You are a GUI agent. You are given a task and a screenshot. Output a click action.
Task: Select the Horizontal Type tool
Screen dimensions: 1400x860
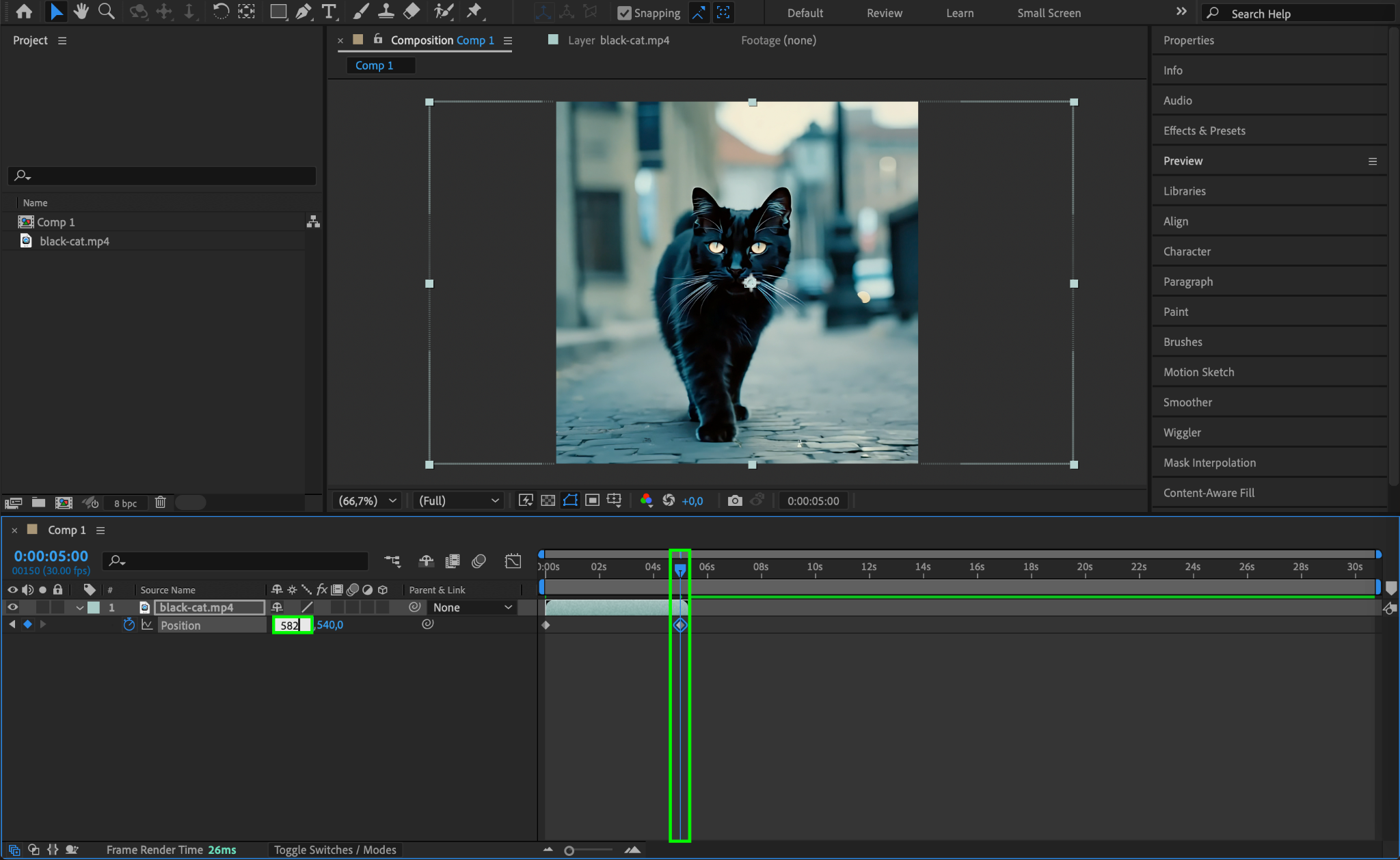[x=329, y=12]
